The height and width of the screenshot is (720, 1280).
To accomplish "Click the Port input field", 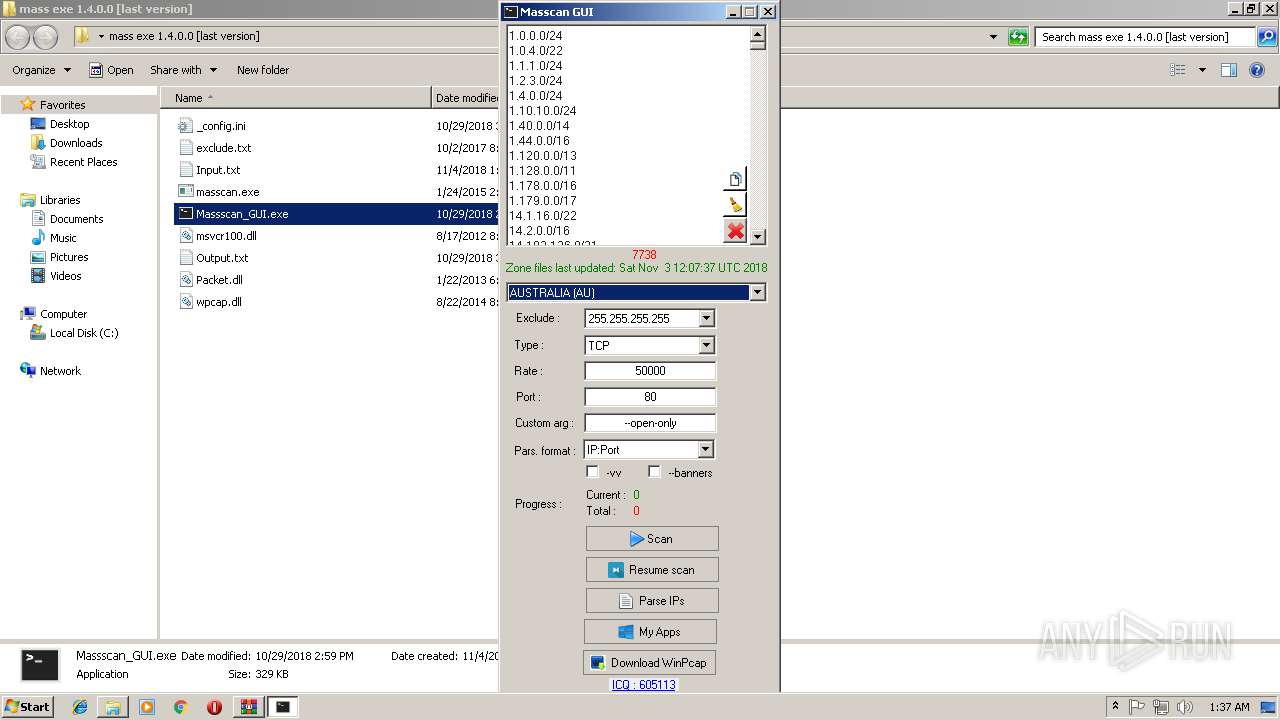I will click(650, 397).
